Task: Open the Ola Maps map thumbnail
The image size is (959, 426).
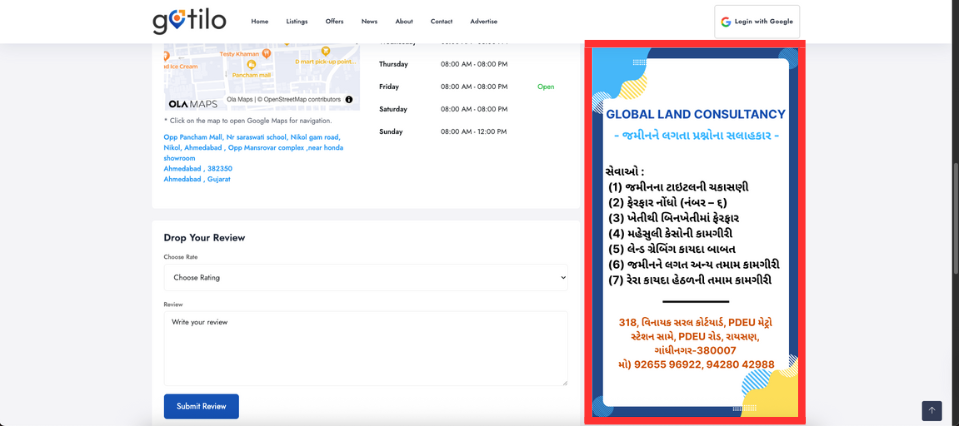Action: point(262,76)
